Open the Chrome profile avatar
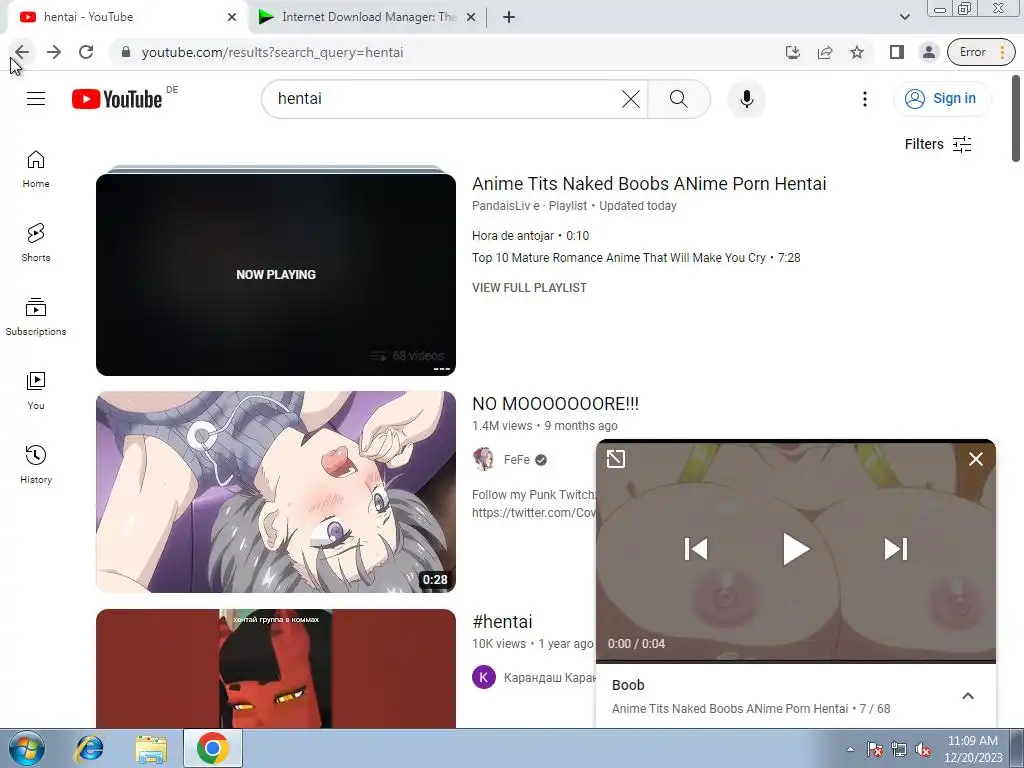This screenshot has height=768, width=1024. (x=929, y=52)
